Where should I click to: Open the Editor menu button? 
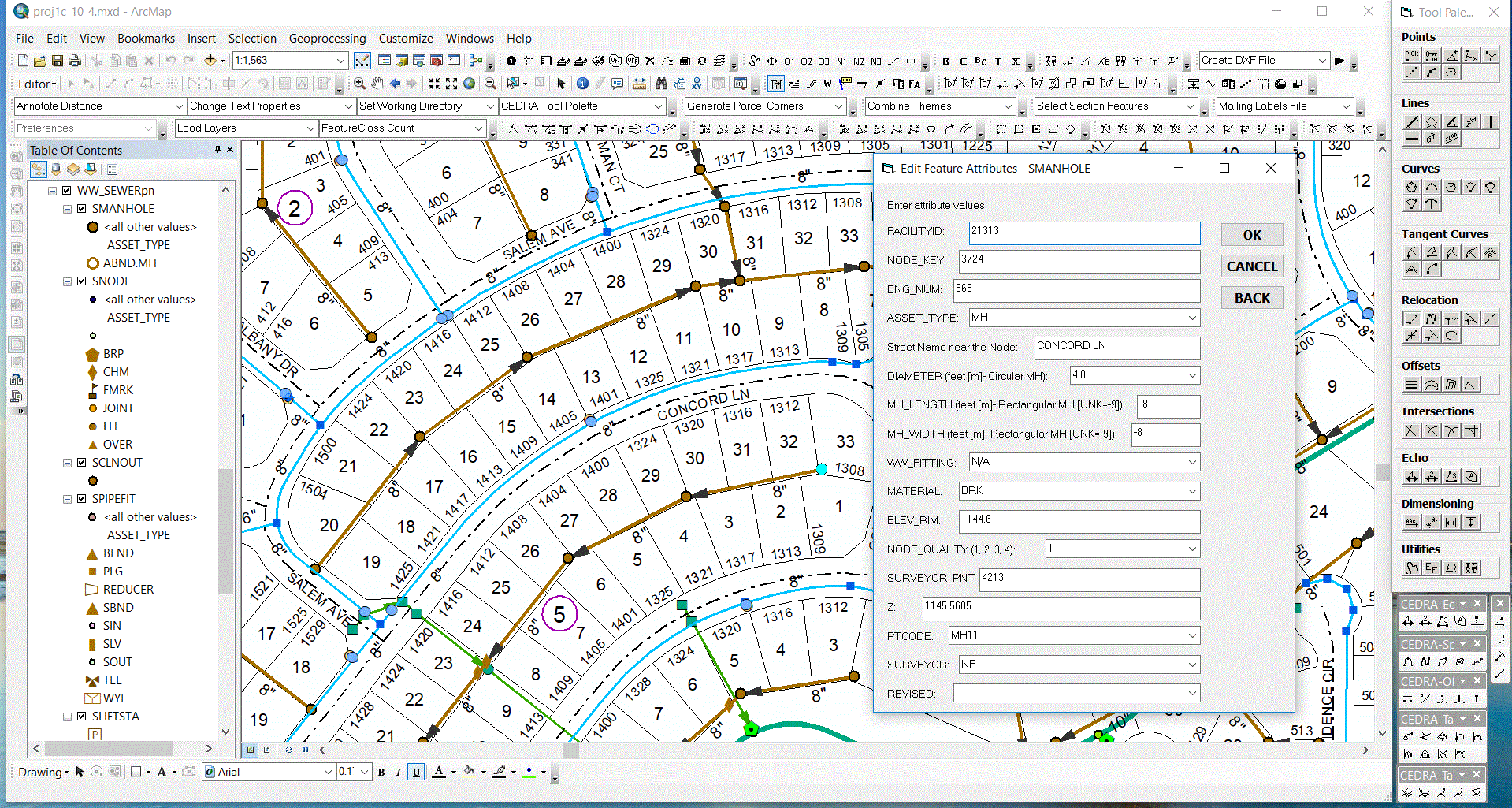tap(37, 84)
